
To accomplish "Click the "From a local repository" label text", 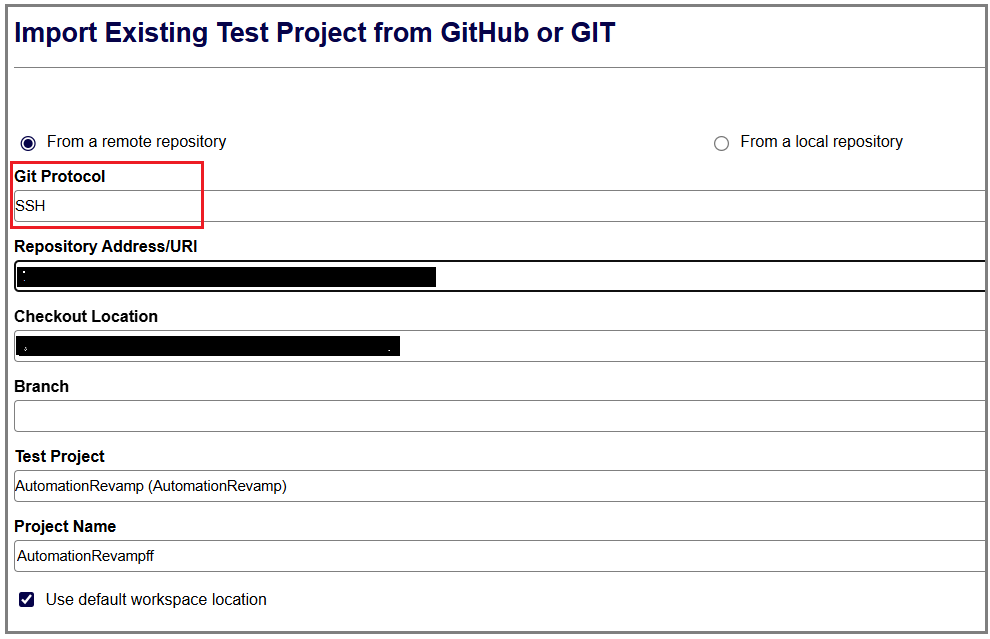I will point(821,142).
